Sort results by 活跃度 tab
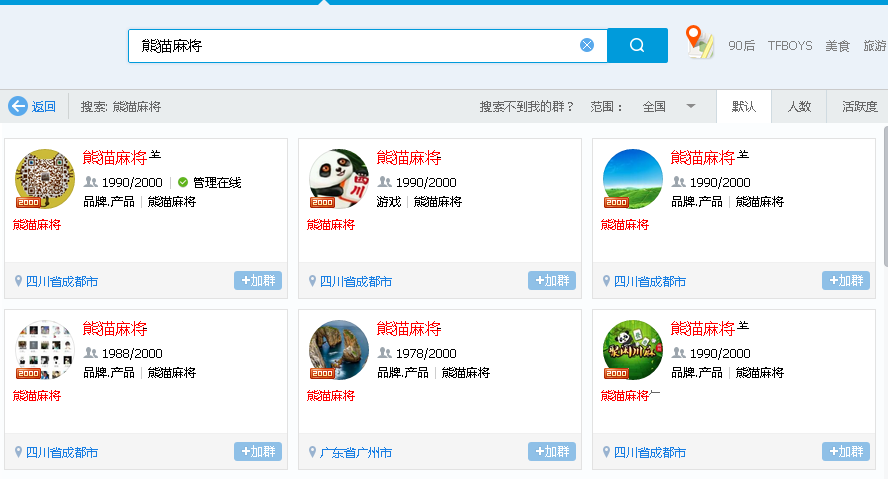 (859, 107)
